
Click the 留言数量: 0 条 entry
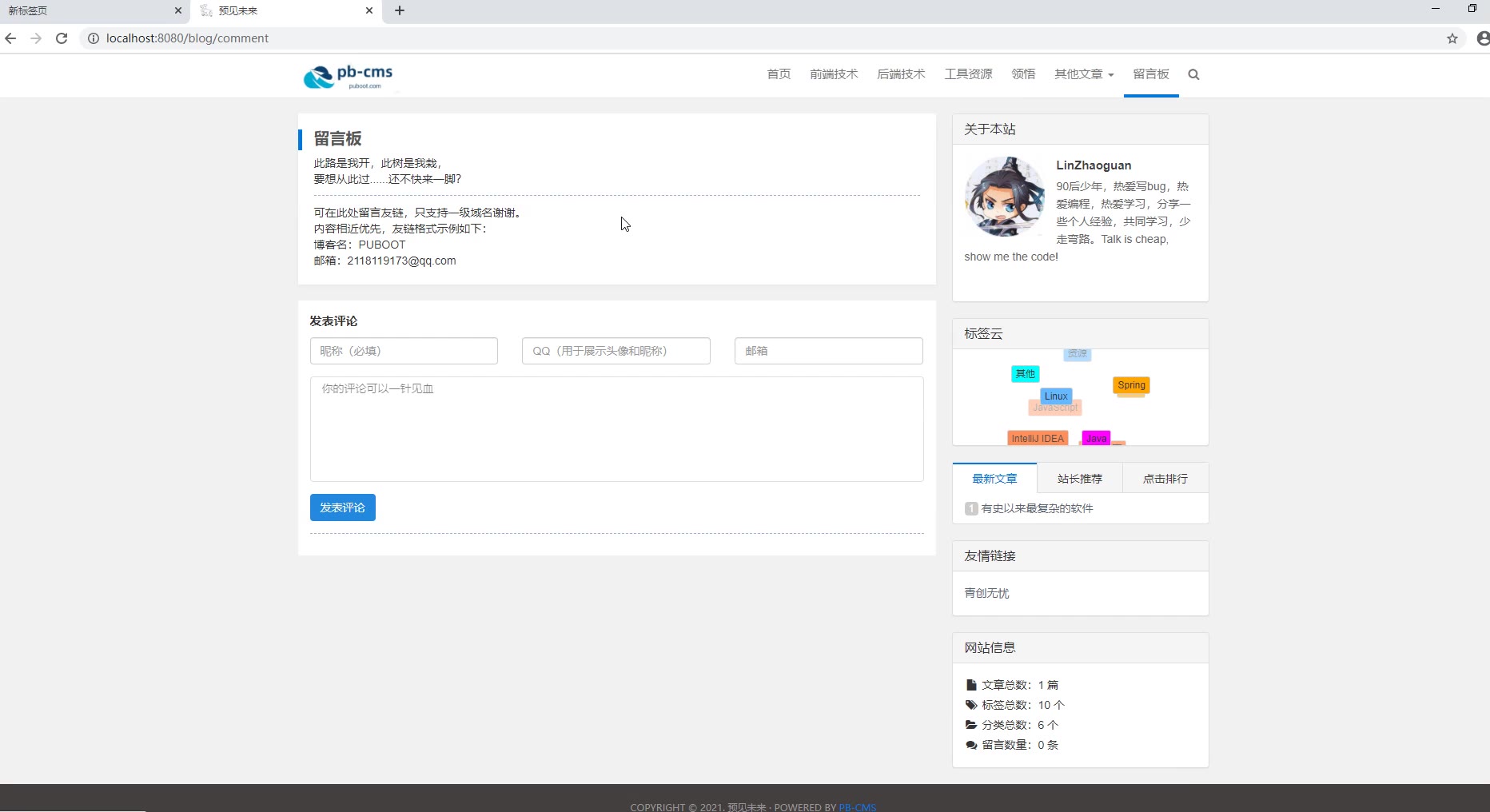(1012, 745)
